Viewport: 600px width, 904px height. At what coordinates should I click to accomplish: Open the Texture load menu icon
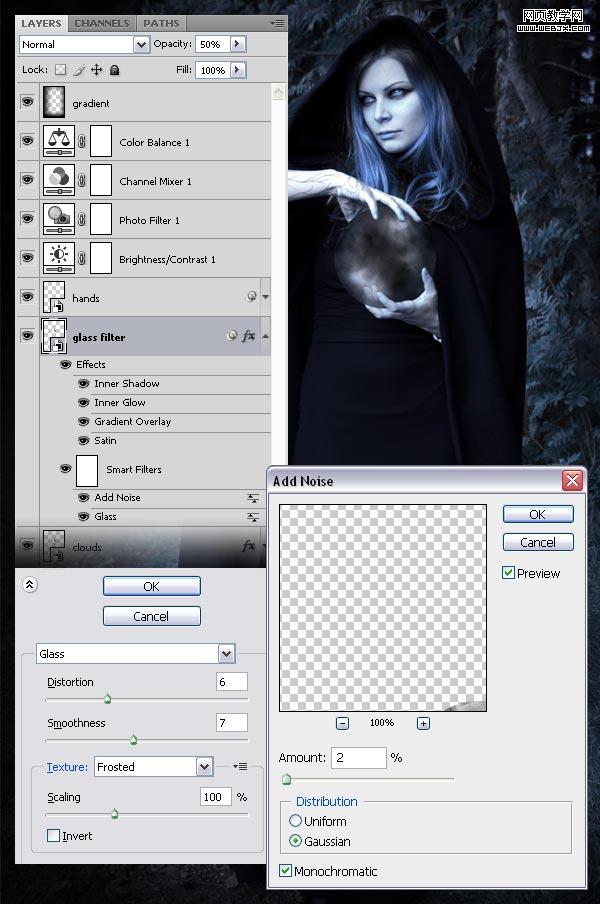pos(240,766)
